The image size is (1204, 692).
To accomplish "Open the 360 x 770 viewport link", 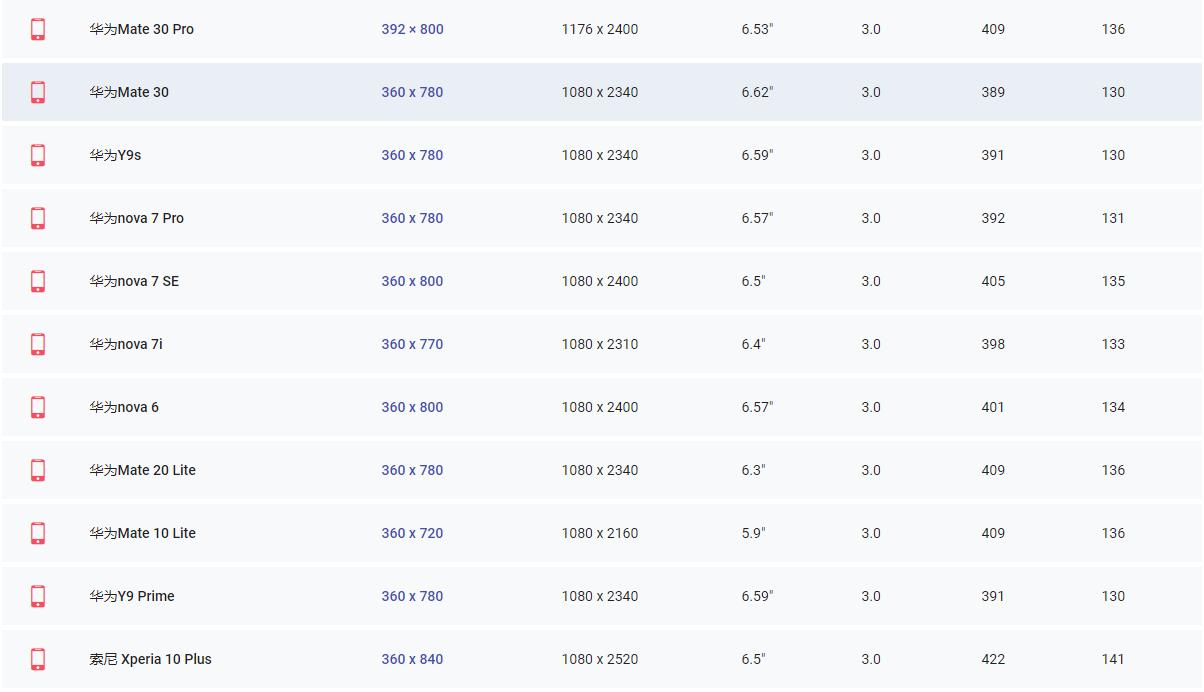I will pos(412,344).
